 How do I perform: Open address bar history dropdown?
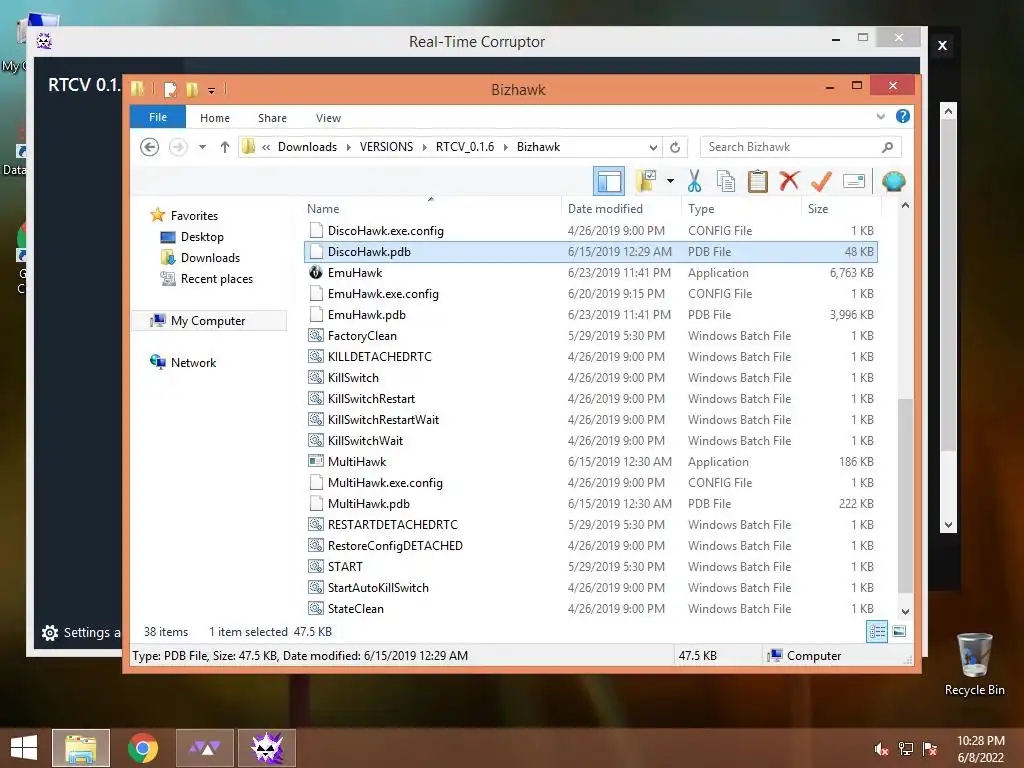[653, 147]
